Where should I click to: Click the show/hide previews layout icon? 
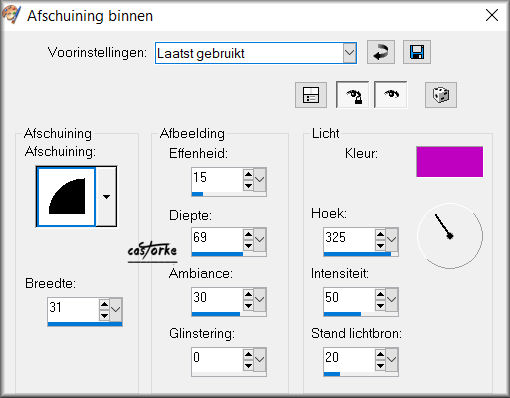(311, 95)
